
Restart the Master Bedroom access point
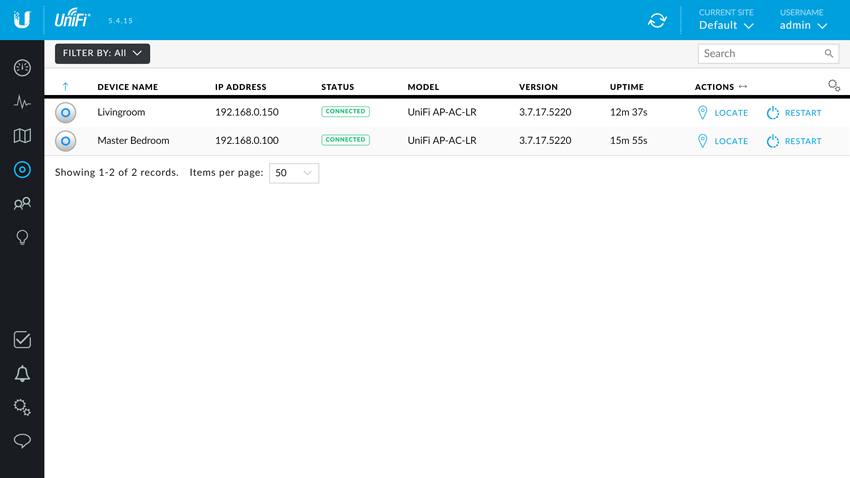pyautogui.click(x=794, y=141)
